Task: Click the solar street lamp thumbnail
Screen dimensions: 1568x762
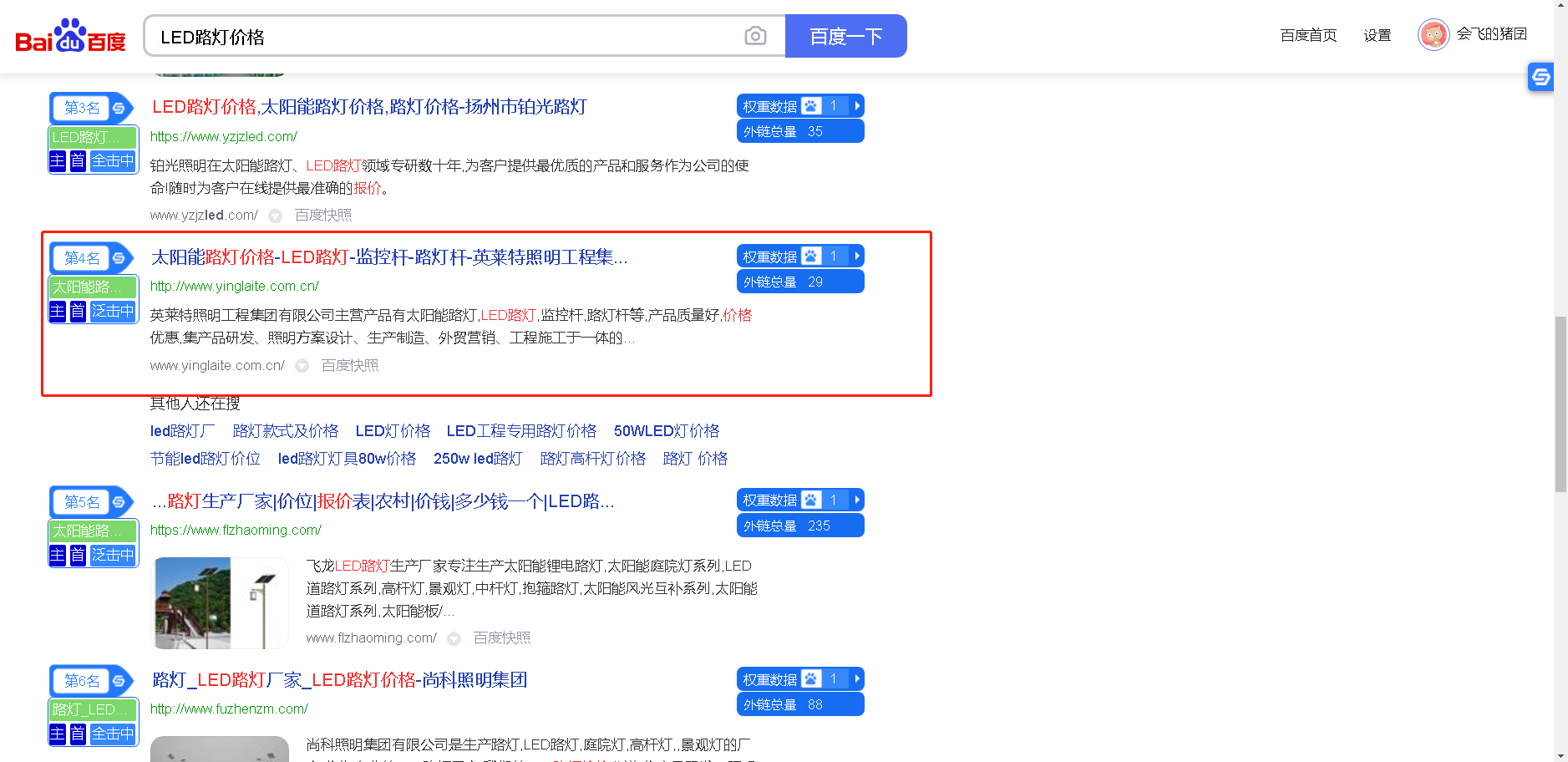Action: click(x=220, y=603)
